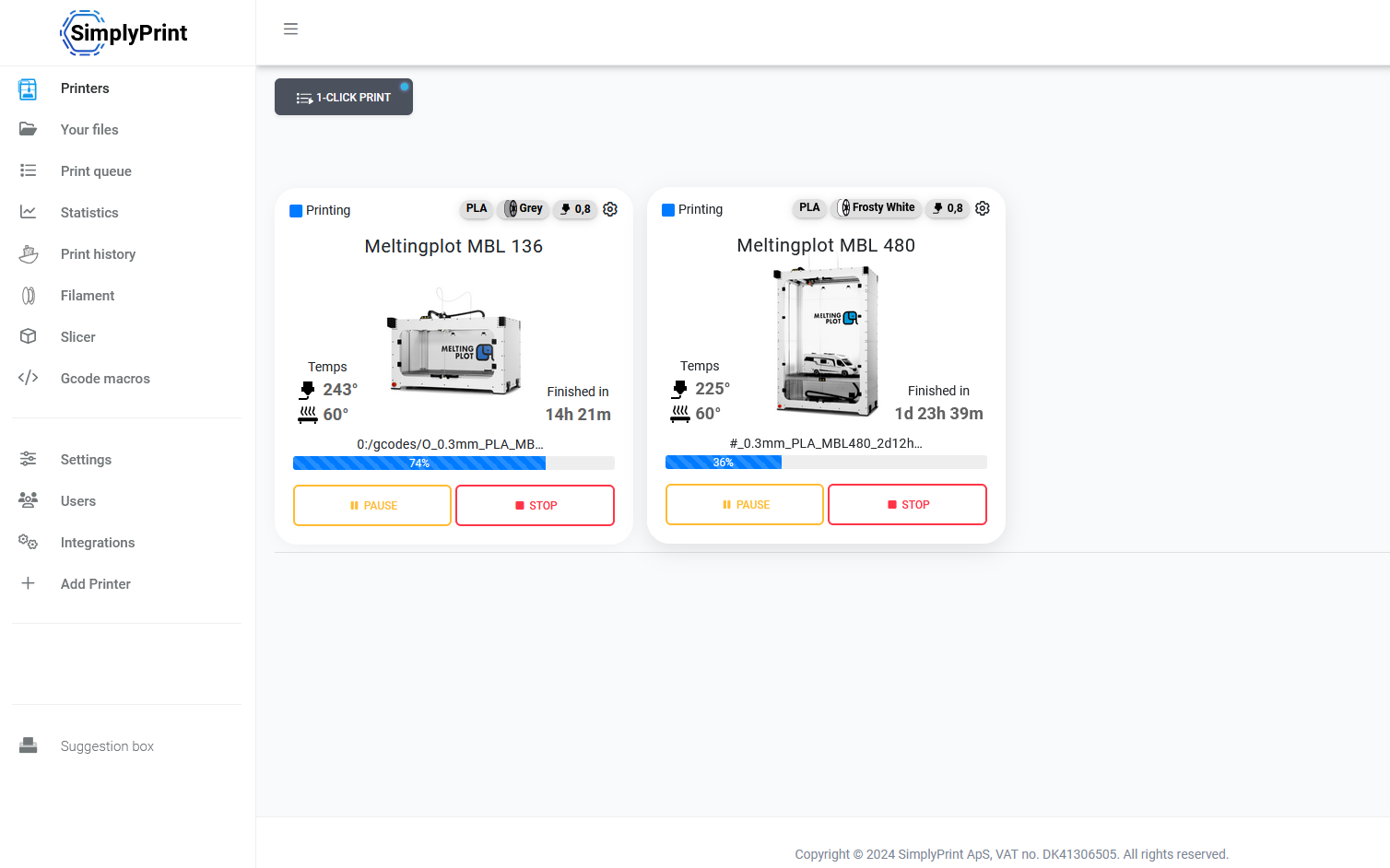The image size is (1390, 868).
Task: Click the Meltingplot MBL 480 title
Action: (x=826, y=245)
